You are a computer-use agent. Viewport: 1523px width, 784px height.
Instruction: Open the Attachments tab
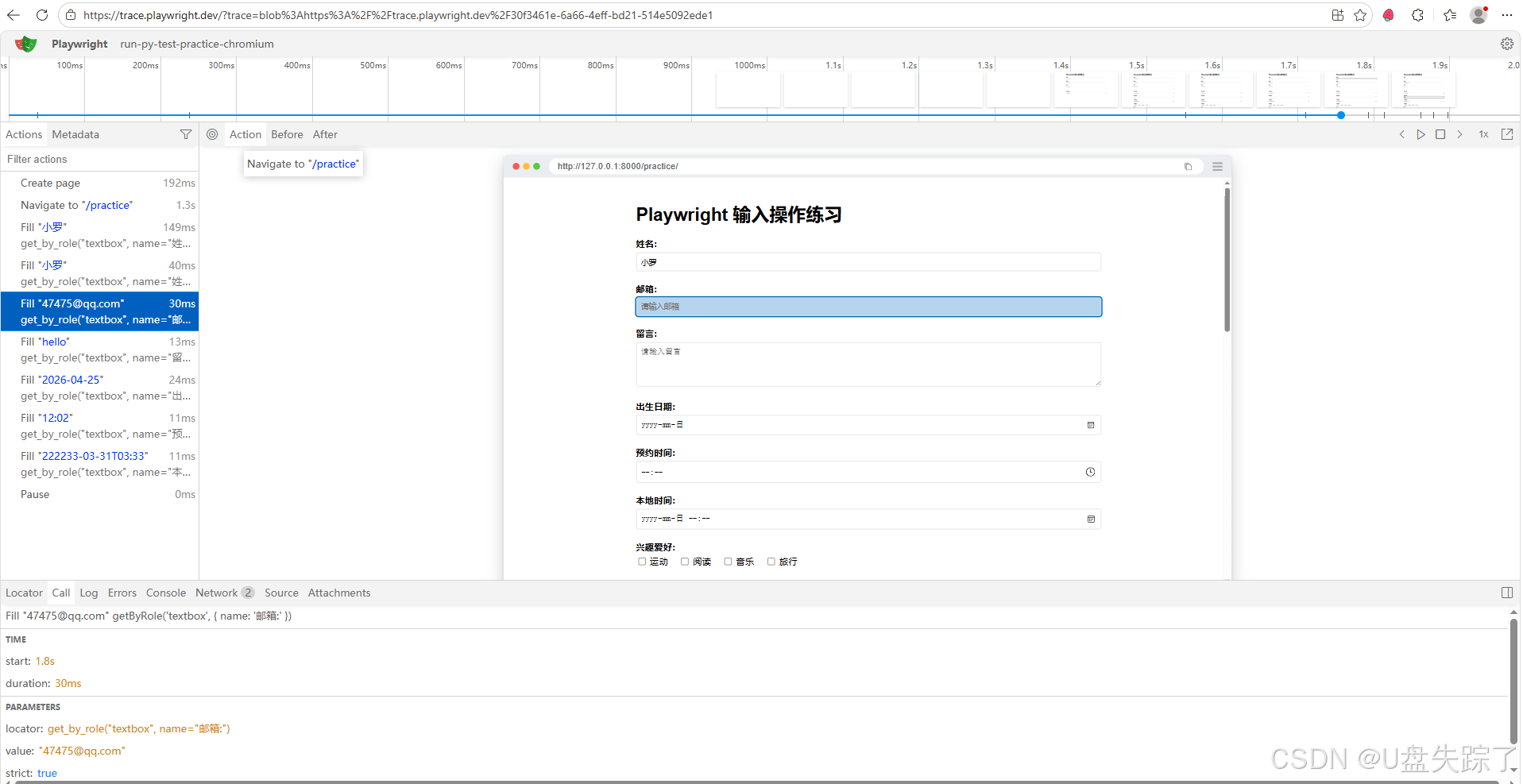[339, 593]
